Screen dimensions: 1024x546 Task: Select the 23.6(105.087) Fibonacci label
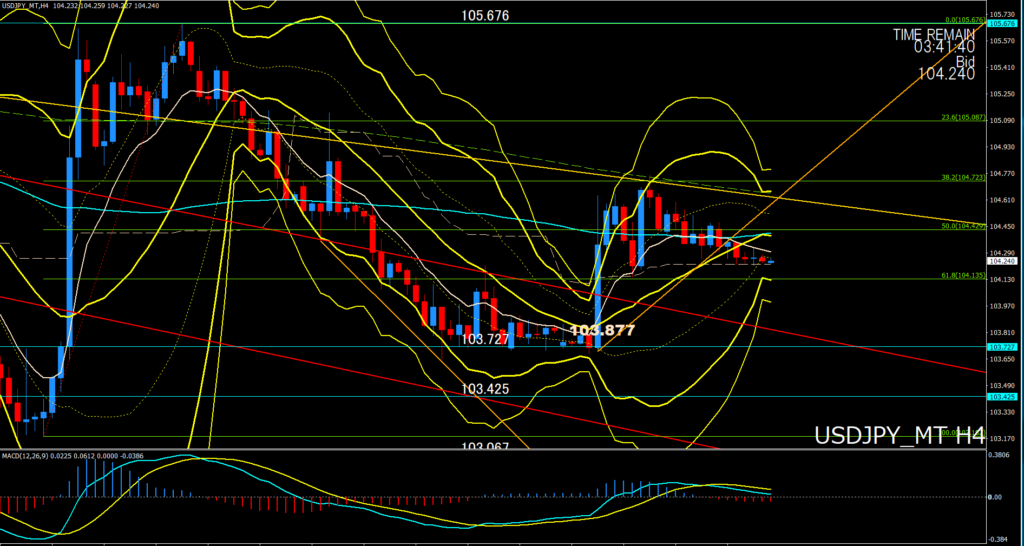click(x=965, y=118)
